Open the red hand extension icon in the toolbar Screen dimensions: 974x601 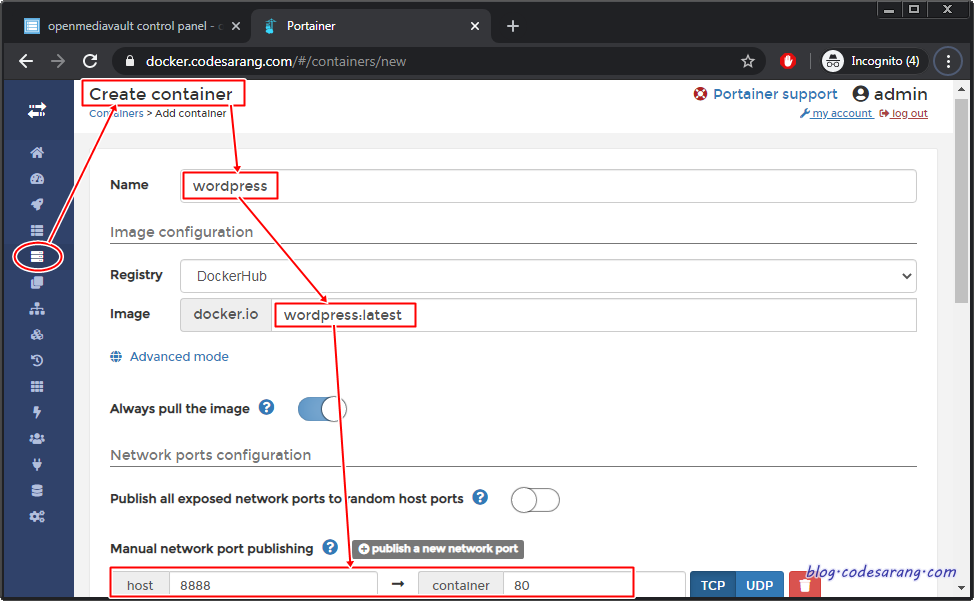click(788, 61)
